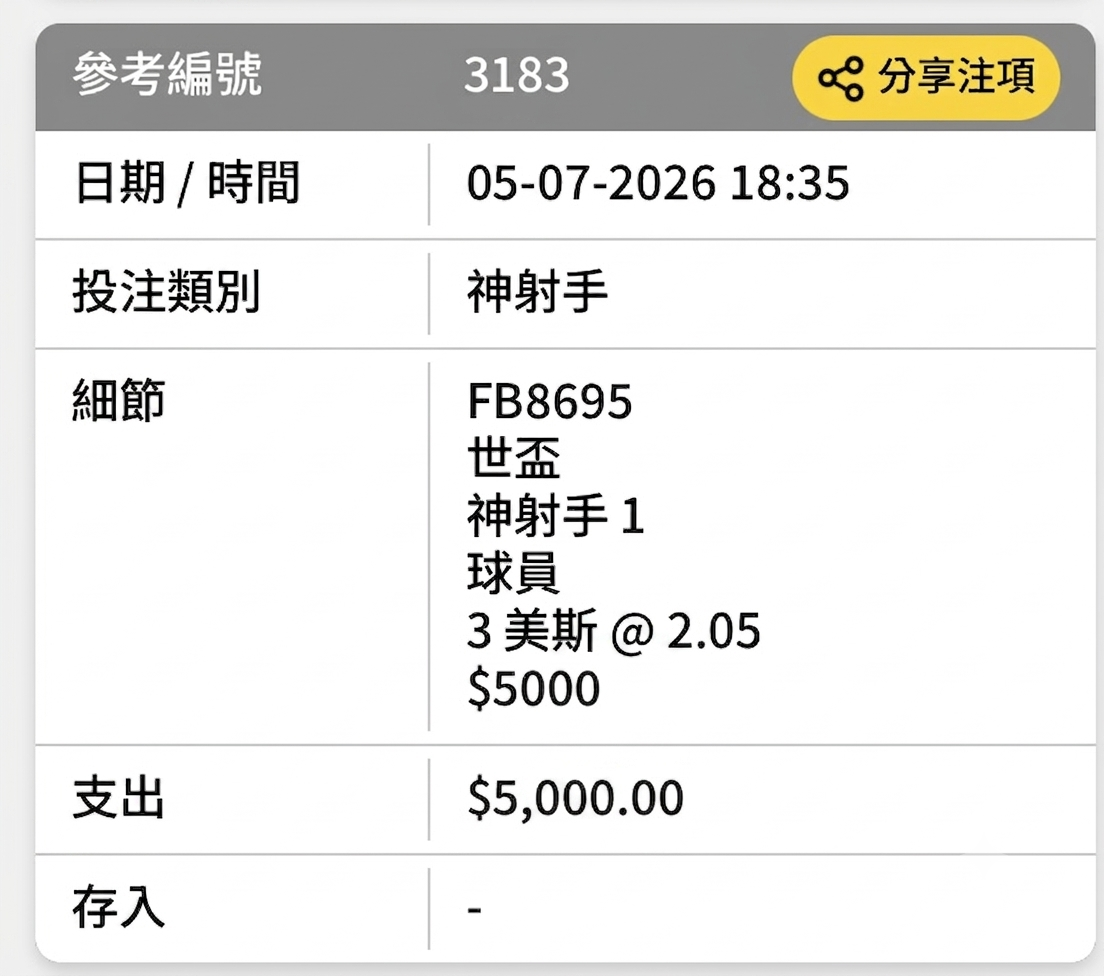Select the reference number 3183
This screenshot has height=976, width=1104.
(516, 75)
